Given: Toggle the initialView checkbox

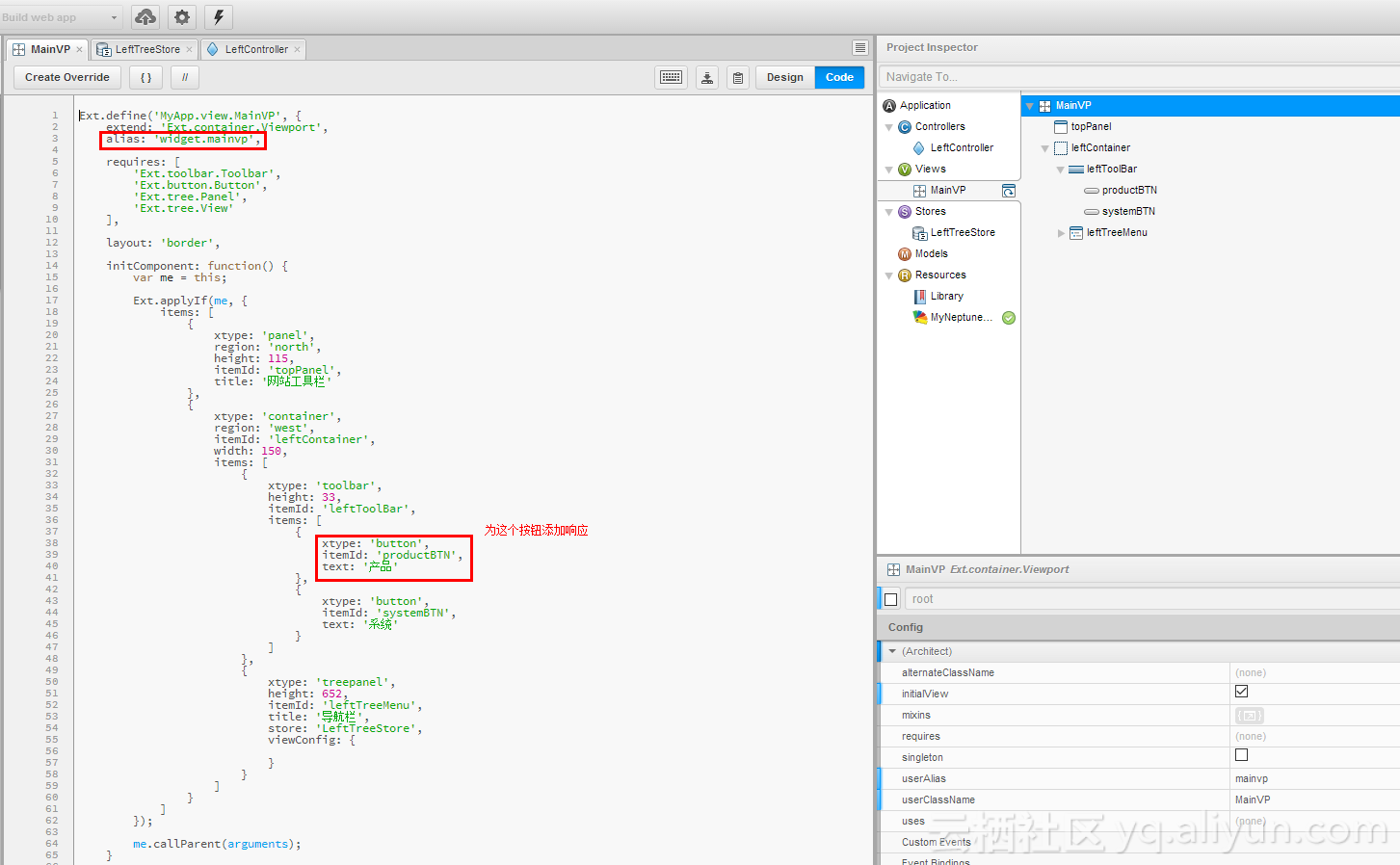Looking at the screenshot, I should [1241, 692].
